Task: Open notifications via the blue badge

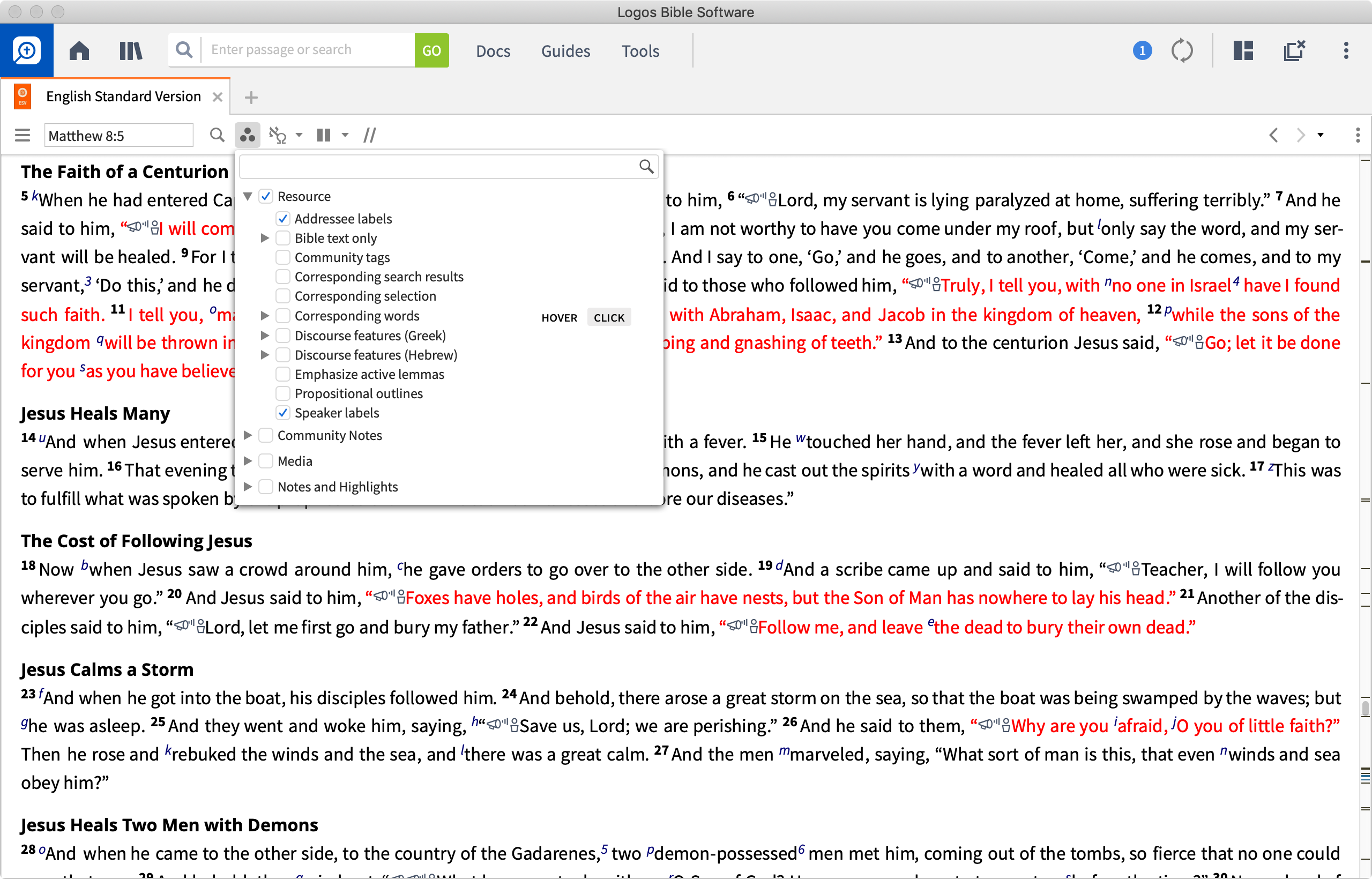Action: [x=1142, y=50]
